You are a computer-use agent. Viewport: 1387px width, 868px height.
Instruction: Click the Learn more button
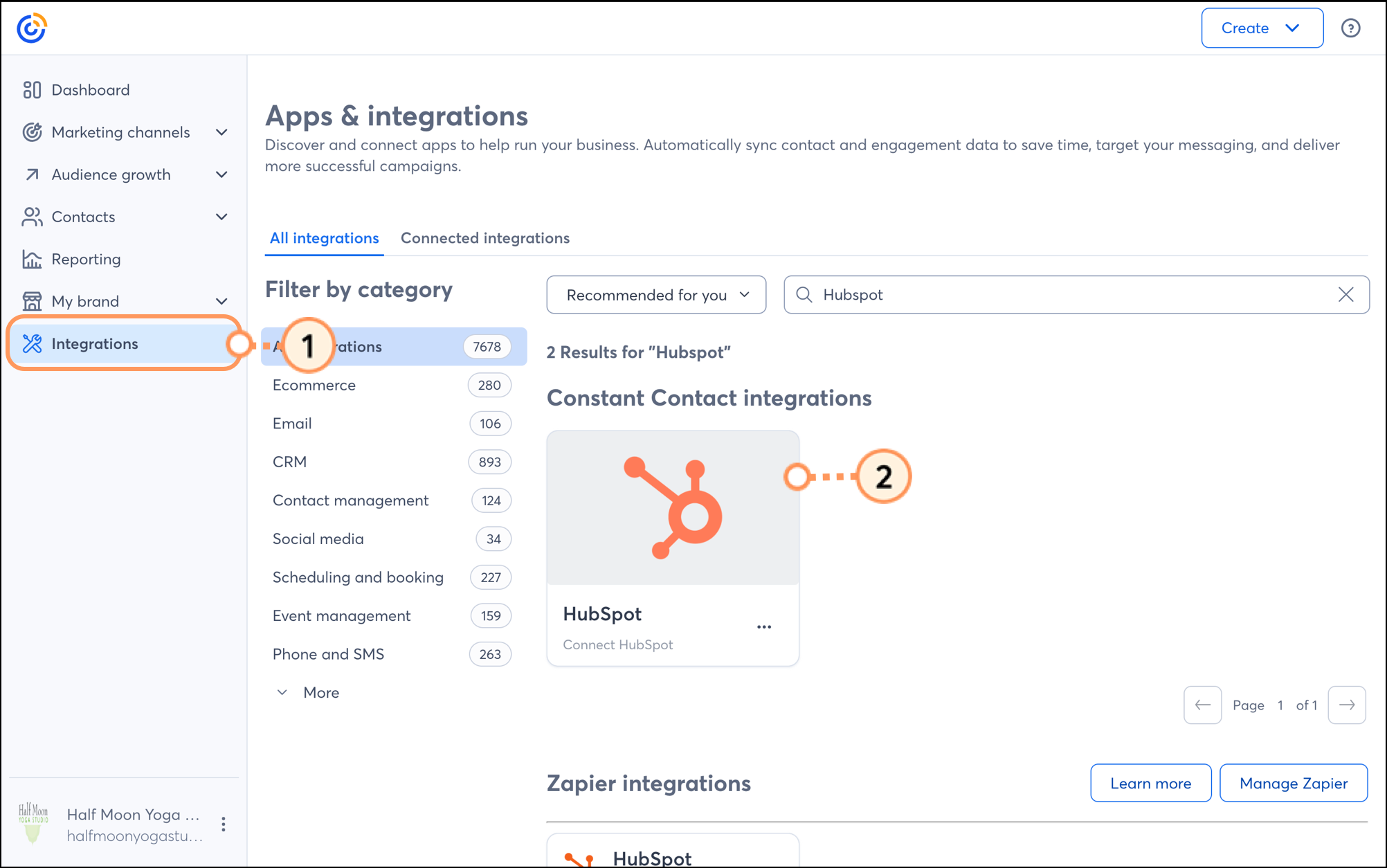(x=1151, y=783)
